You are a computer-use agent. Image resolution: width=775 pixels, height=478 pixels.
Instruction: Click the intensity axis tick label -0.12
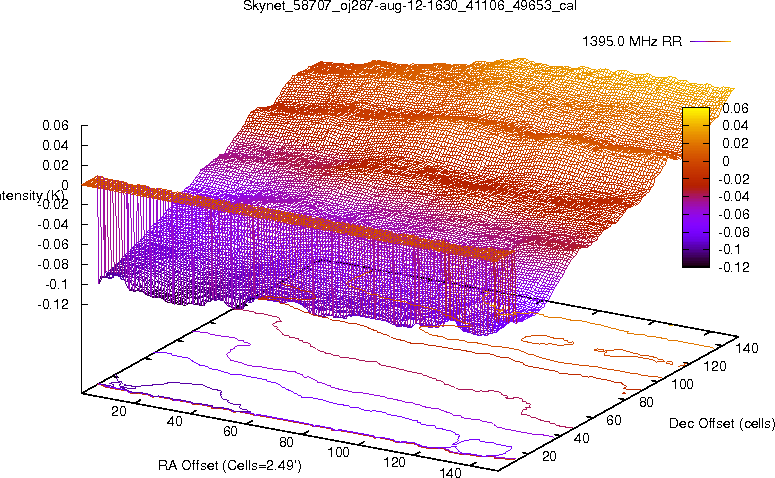[53, 304]
